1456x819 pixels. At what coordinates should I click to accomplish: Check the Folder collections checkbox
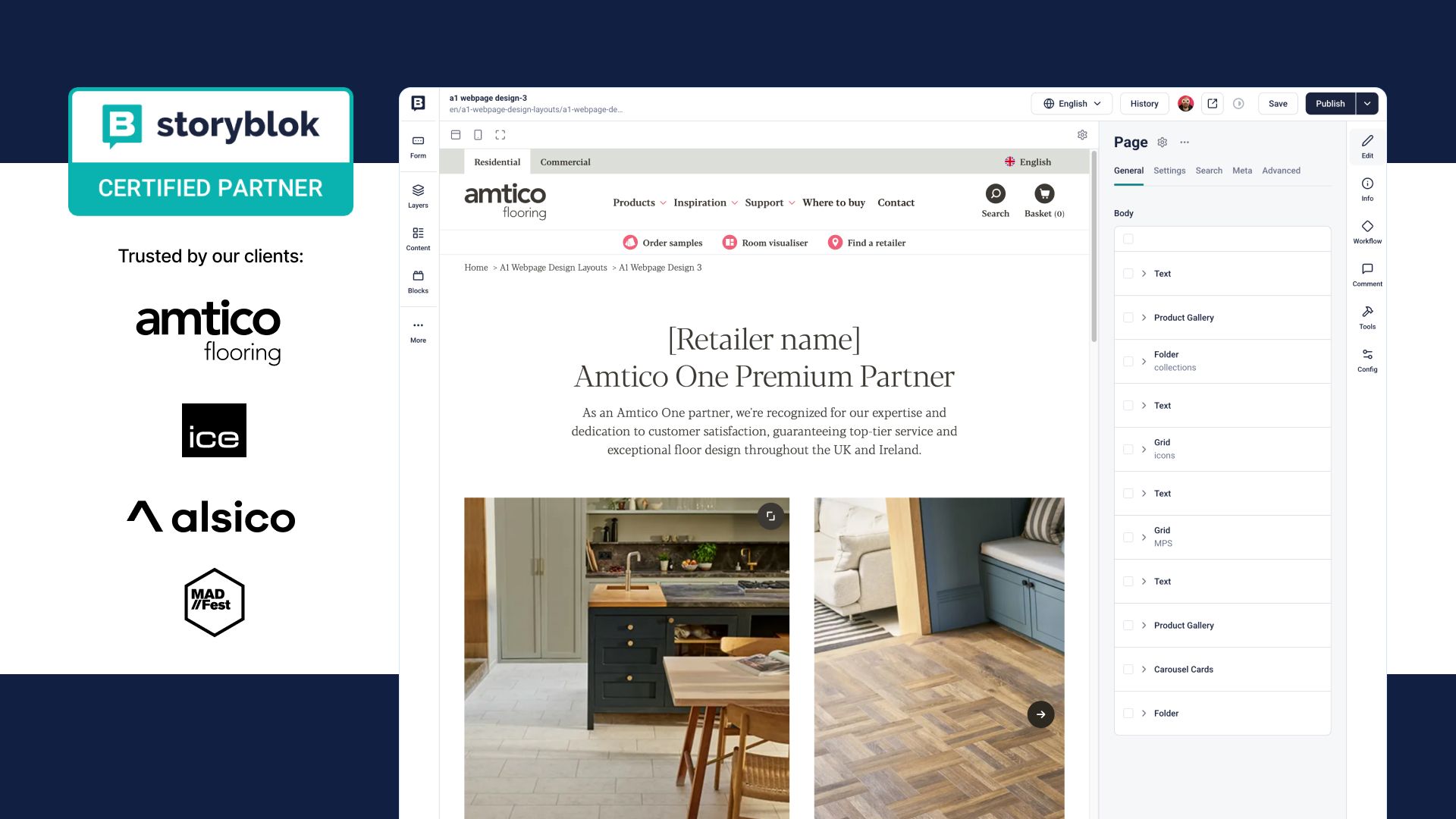1128,362
